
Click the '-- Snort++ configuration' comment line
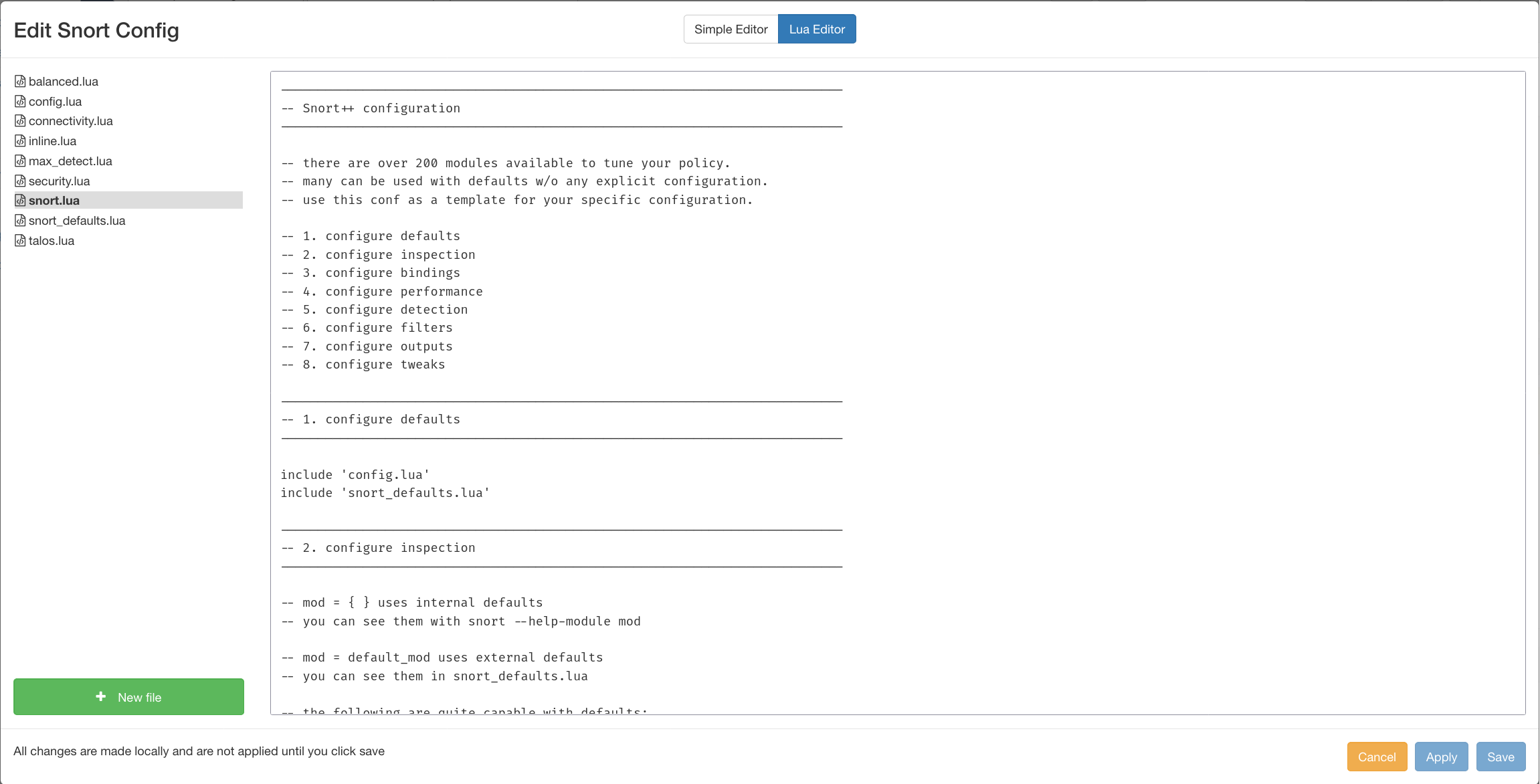(x=371, y=108)
